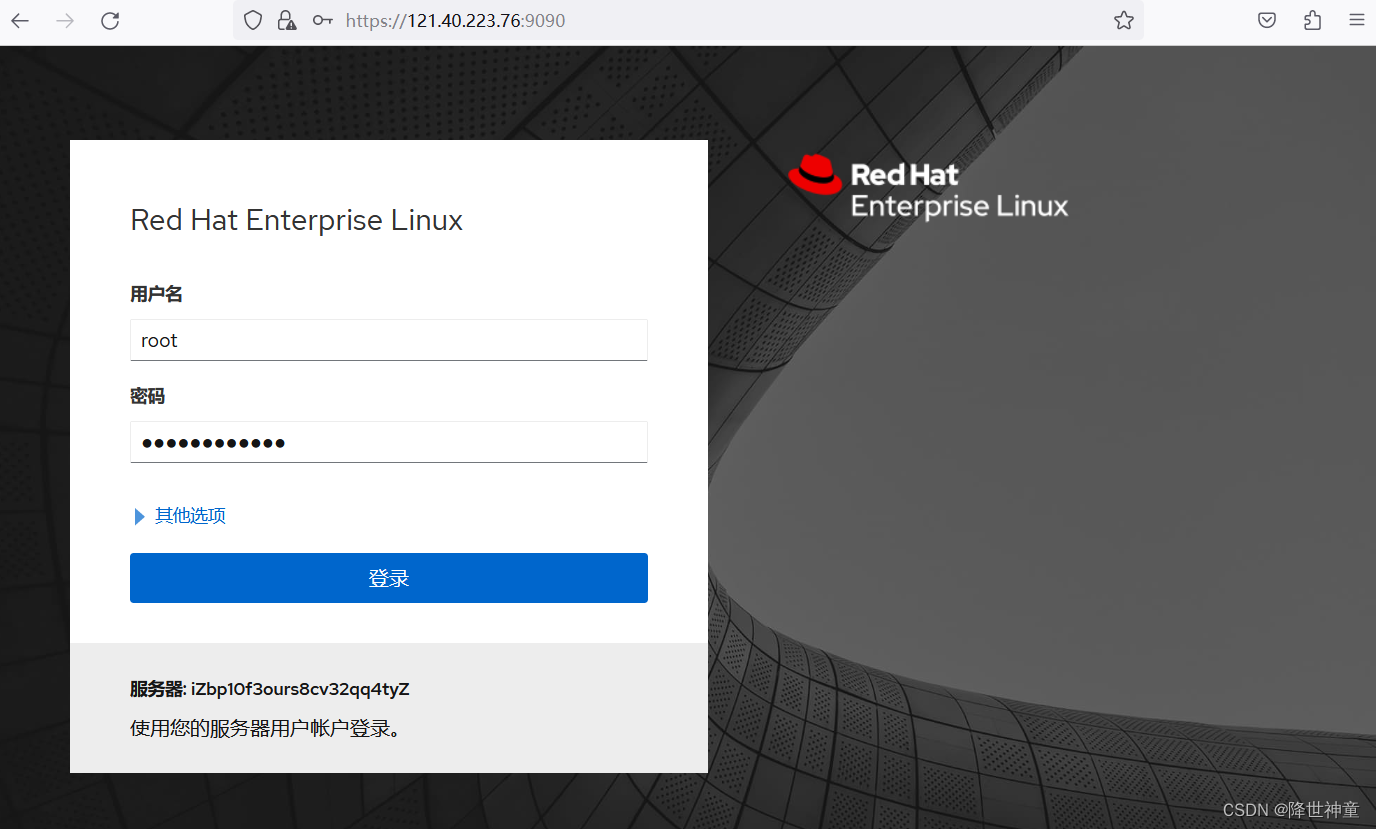Screen dimensions: 1376x829
Task: Open the browser hamburger menu
Action: click(1357, 20)
